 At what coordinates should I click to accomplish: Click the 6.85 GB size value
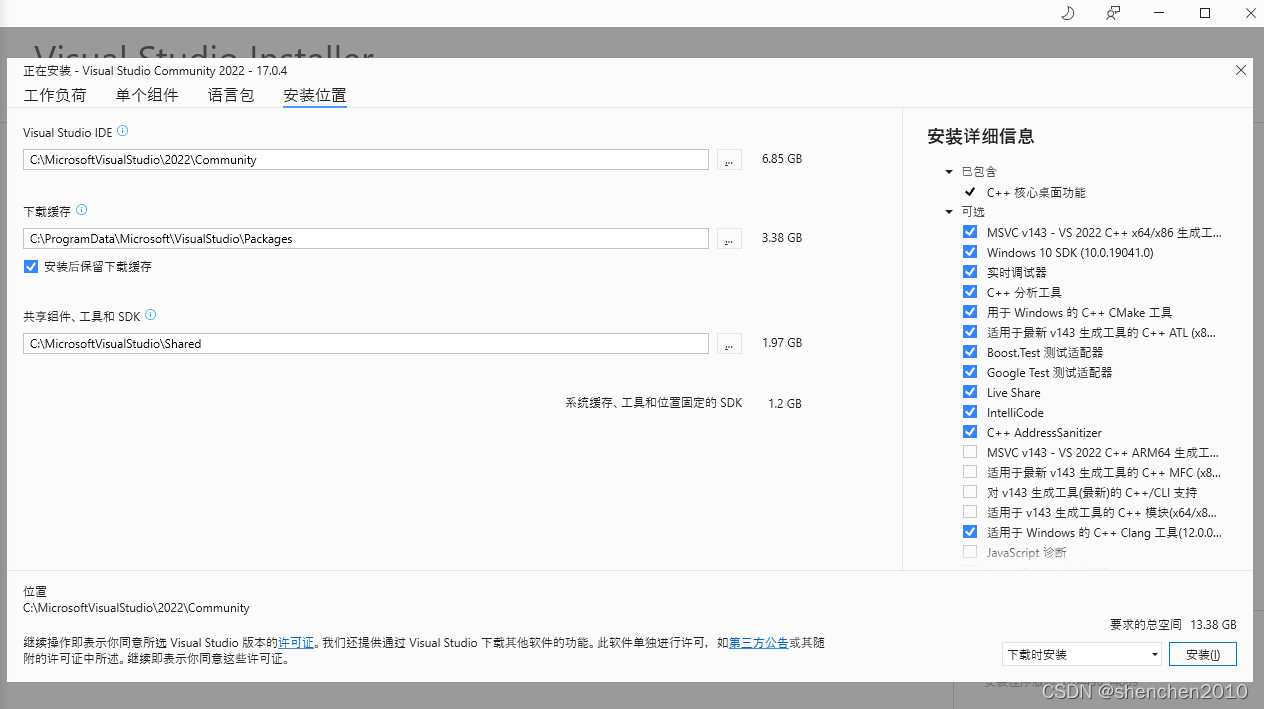click(782, 159)
